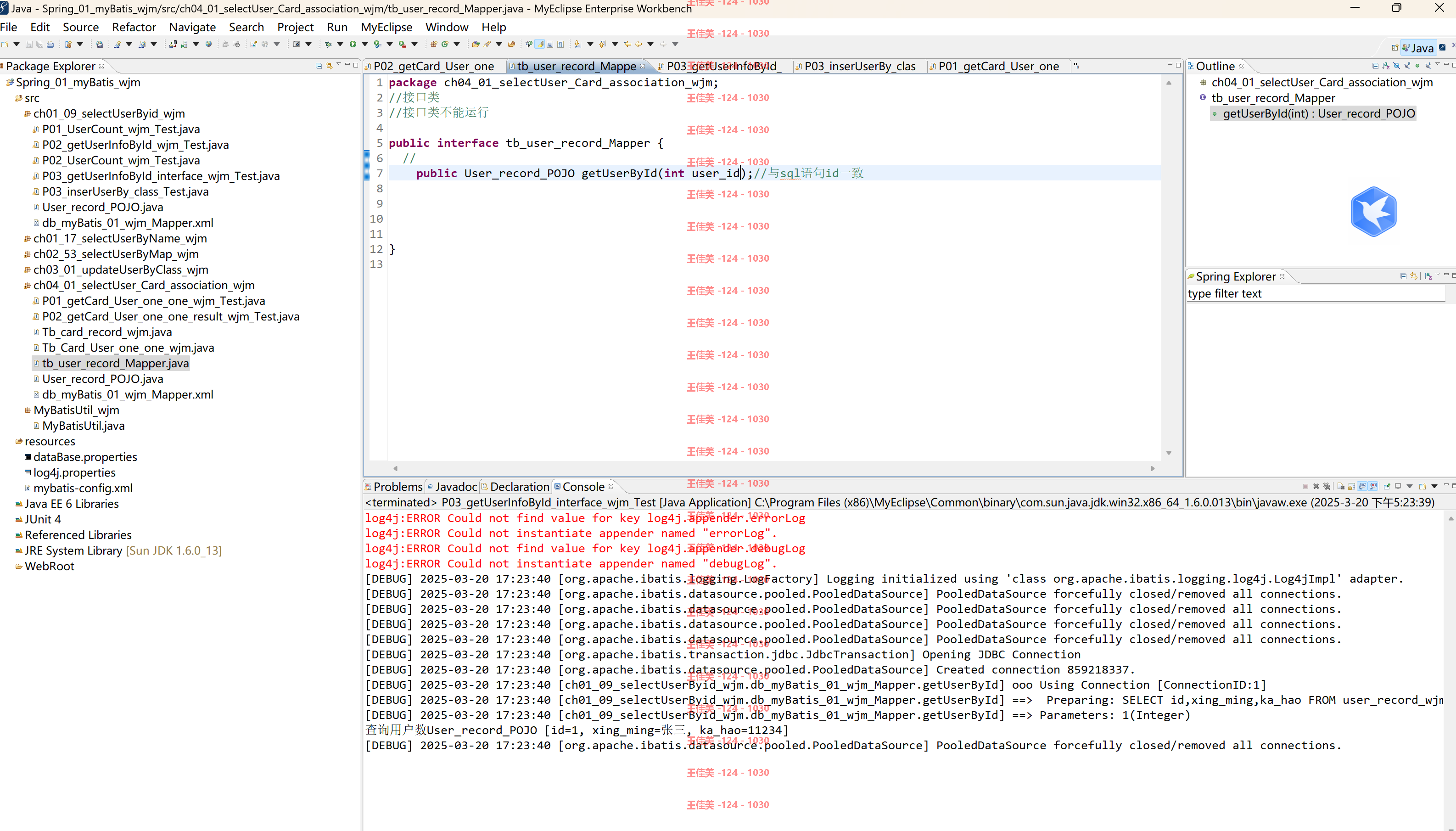Image resolution: width=1456 pixels, height=831 pixels.
Task: Toggle Mark Occurrences highlighter button
Action: pos(539,45)
